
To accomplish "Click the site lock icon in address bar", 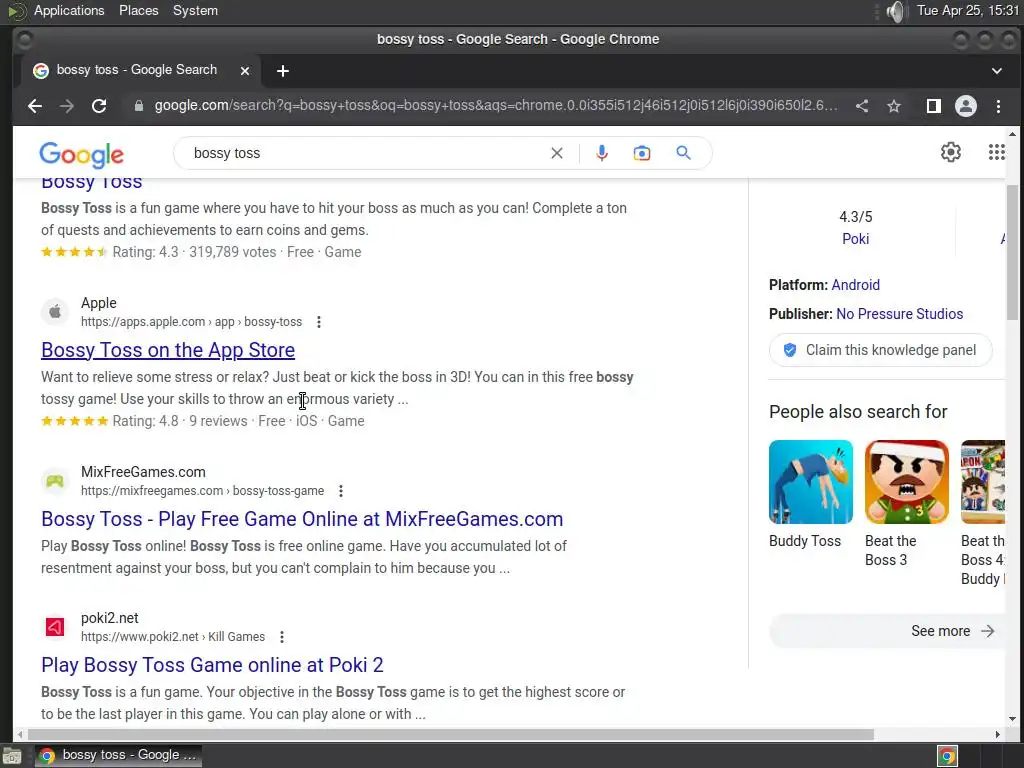I will coord(138,106).
